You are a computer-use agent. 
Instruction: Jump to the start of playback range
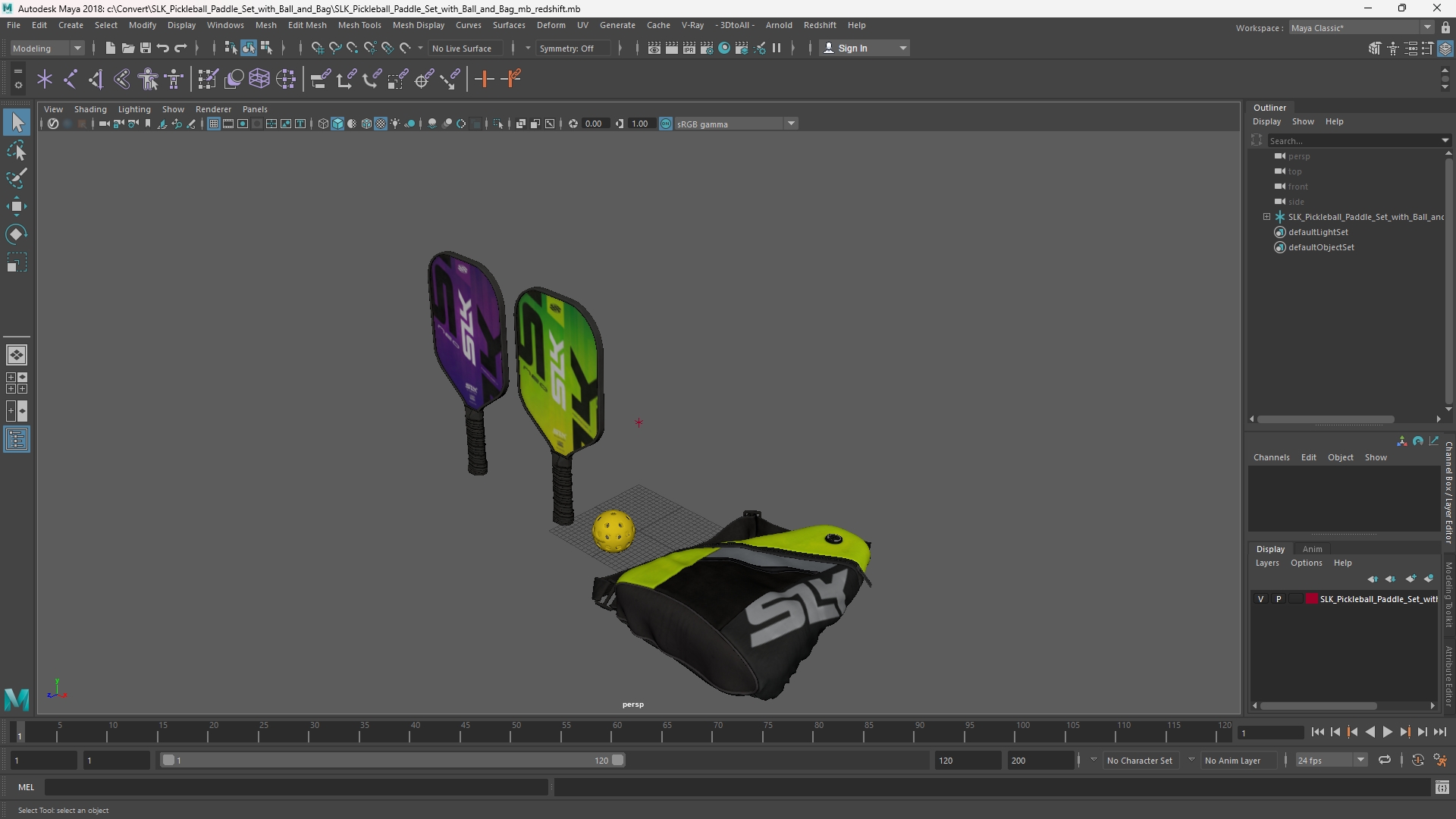1317,732
